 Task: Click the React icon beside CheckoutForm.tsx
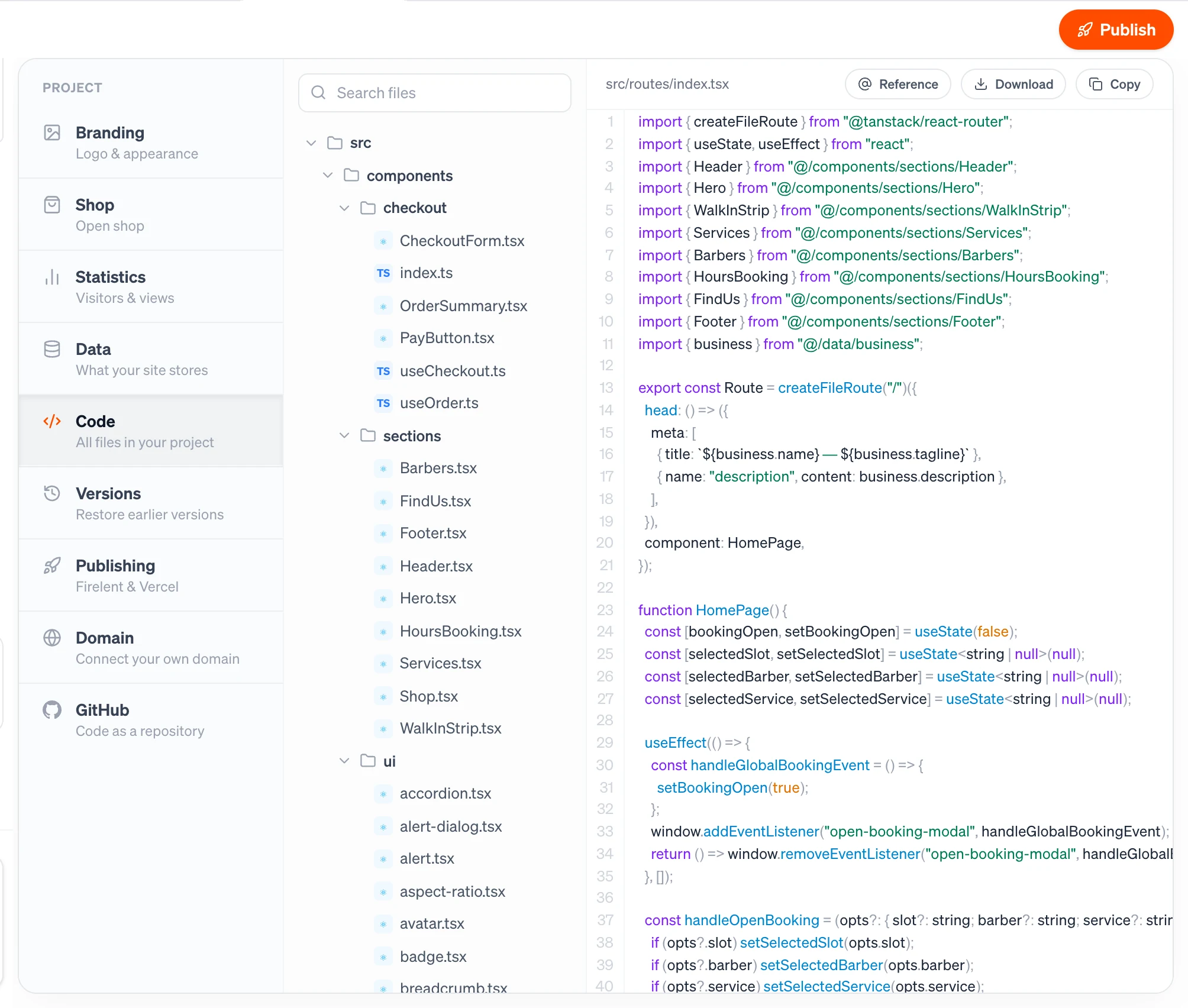(383, 241)
